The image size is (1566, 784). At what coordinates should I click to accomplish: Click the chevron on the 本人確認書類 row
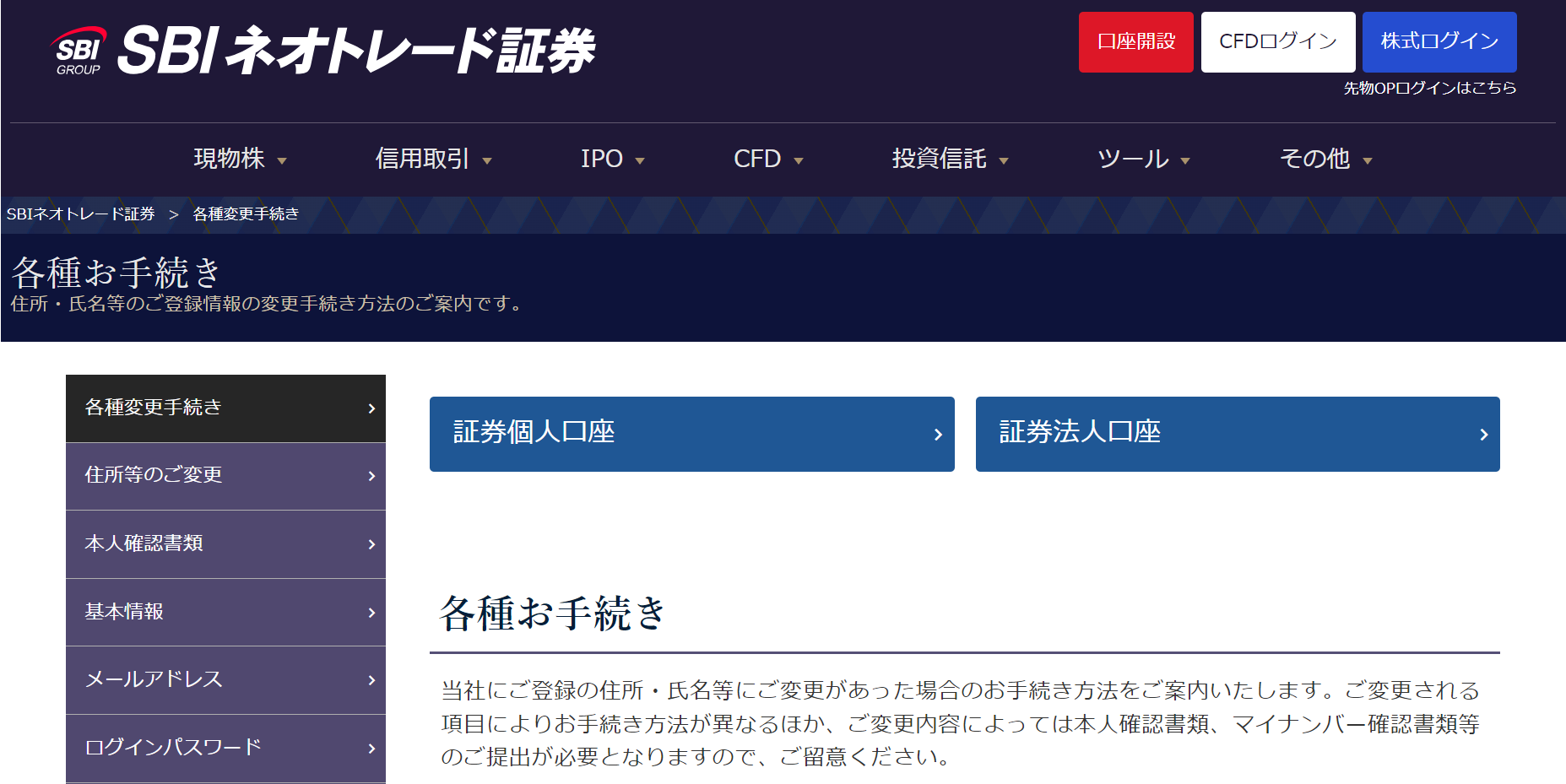[x=371, y=544]
